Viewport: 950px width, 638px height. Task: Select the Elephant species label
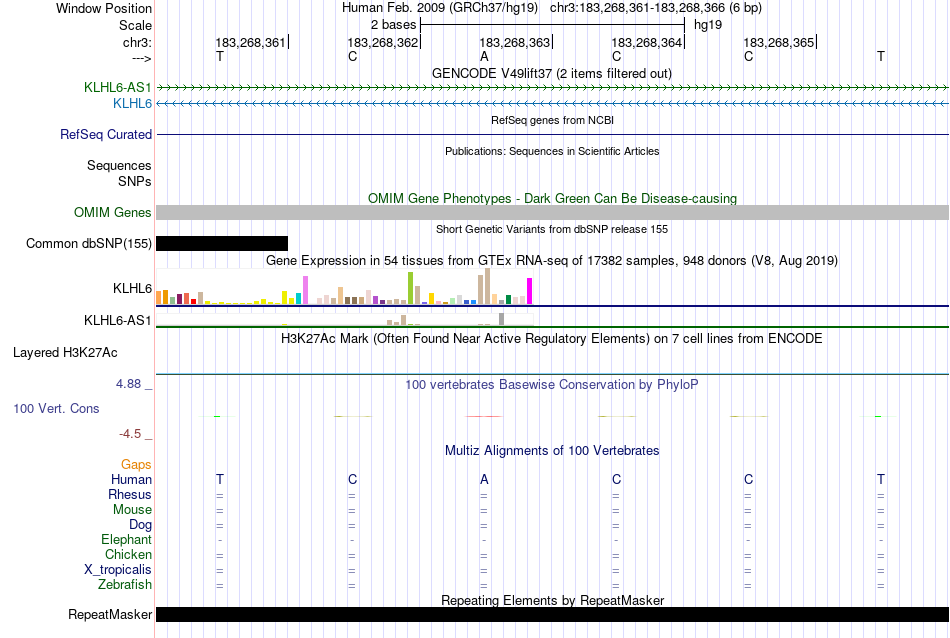(126, 539)
